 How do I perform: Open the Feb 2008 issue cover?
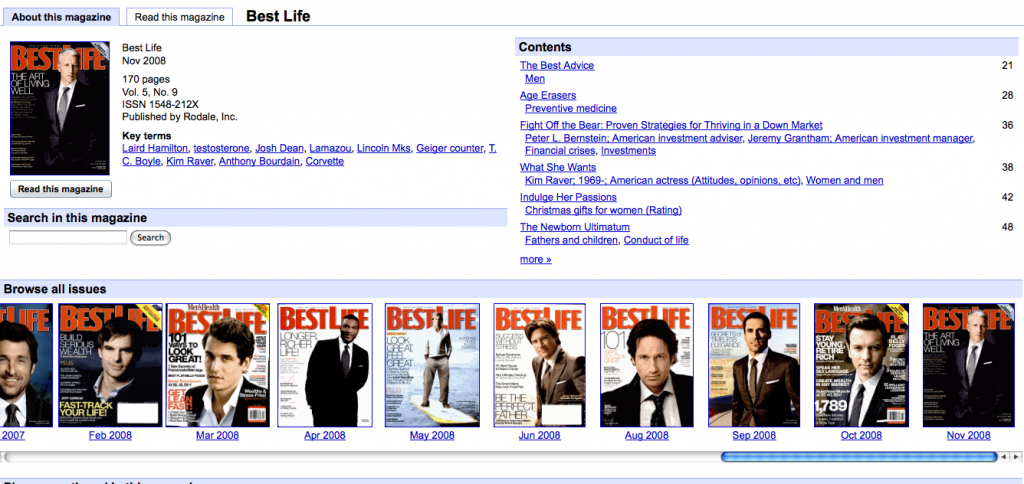[110, 365]
